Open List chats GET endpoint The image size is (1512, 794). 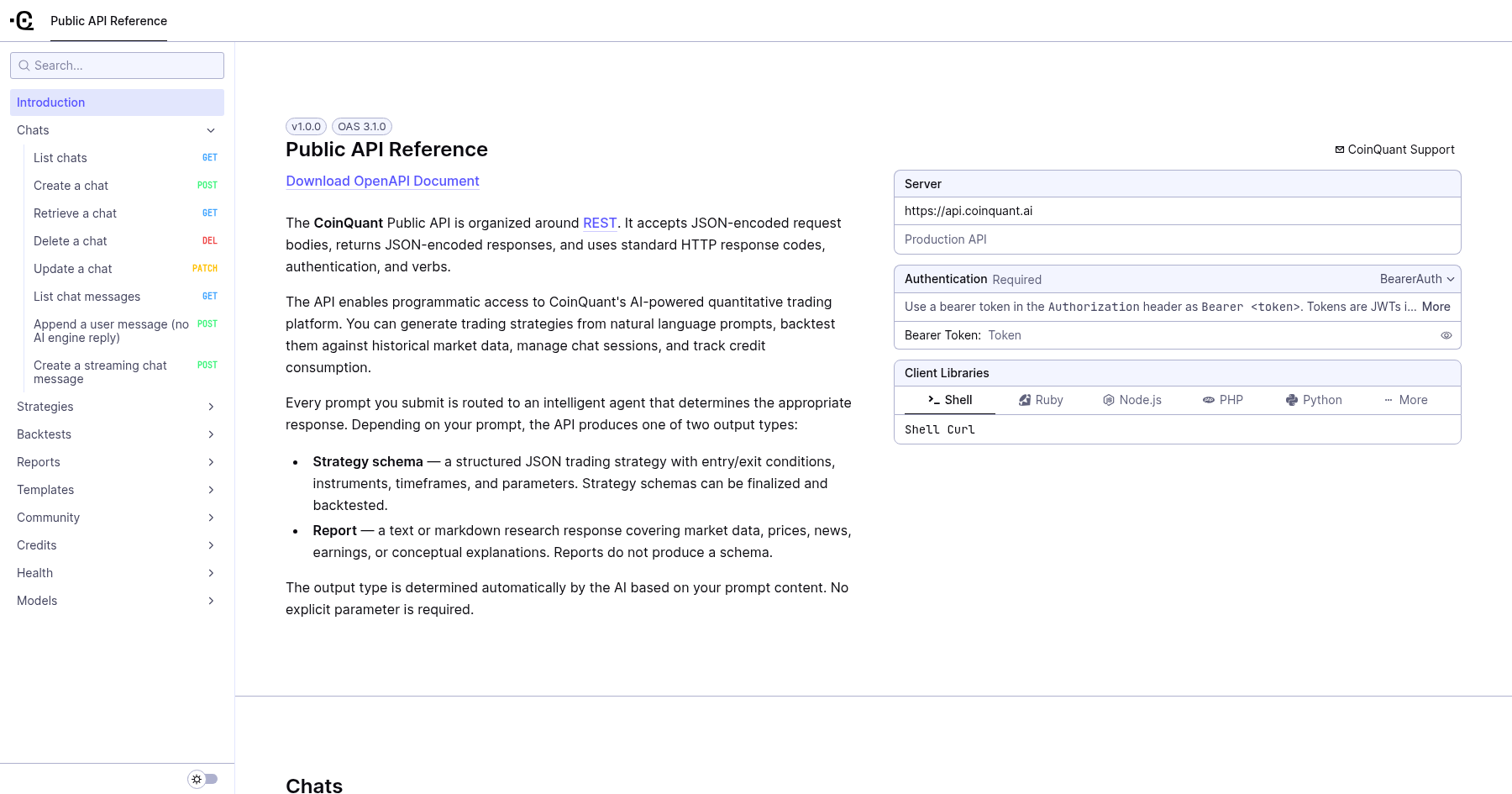(125, 158)
